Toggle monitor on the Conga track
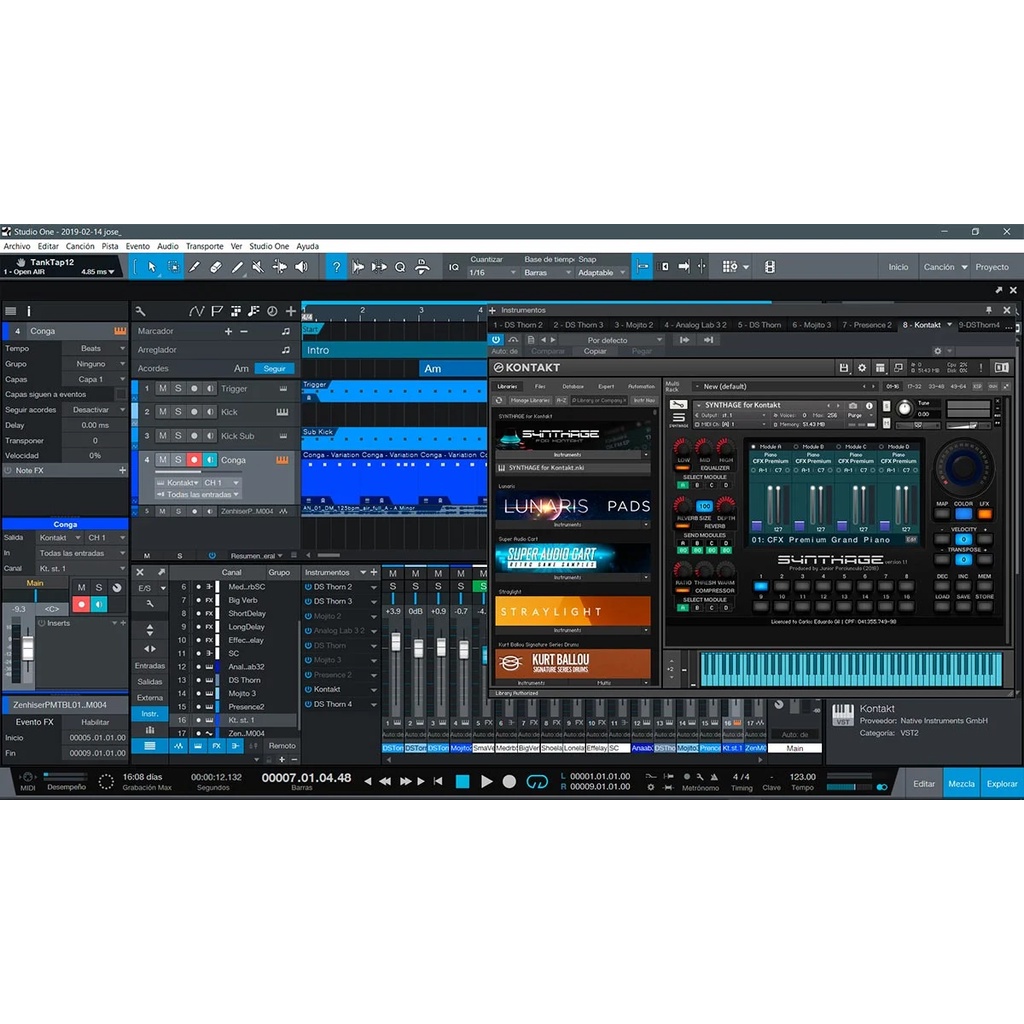Screen dimensions: 1024x1024 (210, 460)
